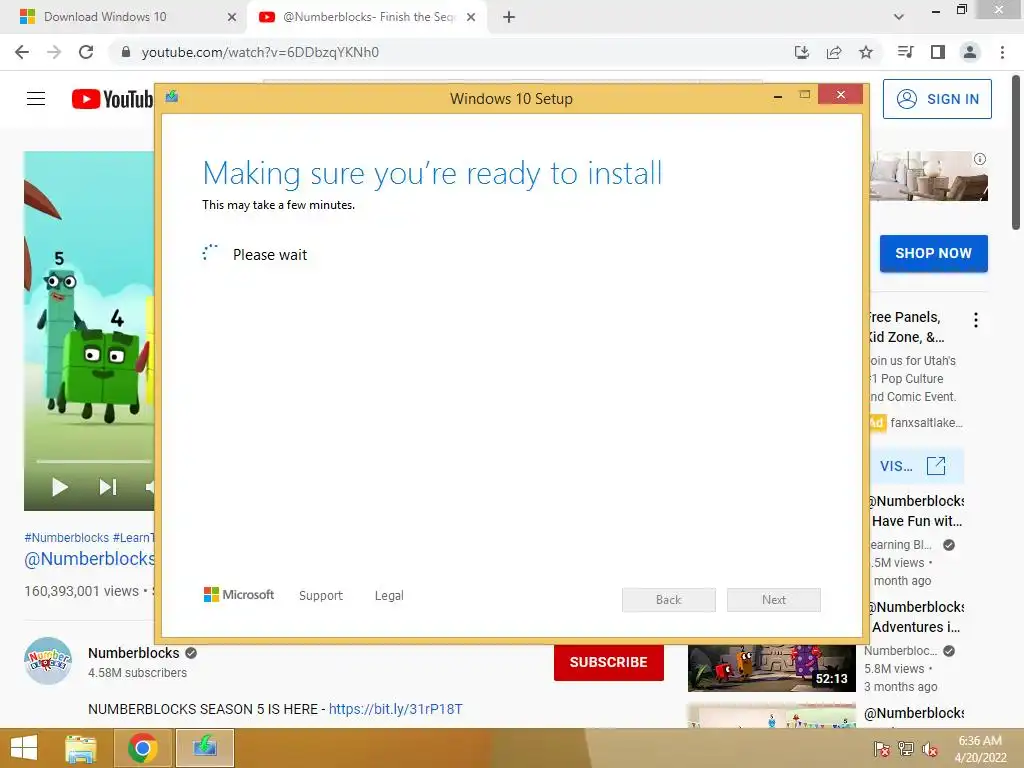Click the install app icon in address bar
Image resolution: width=1024 pixels, height=768 pixels.
[x=802, y=52]
